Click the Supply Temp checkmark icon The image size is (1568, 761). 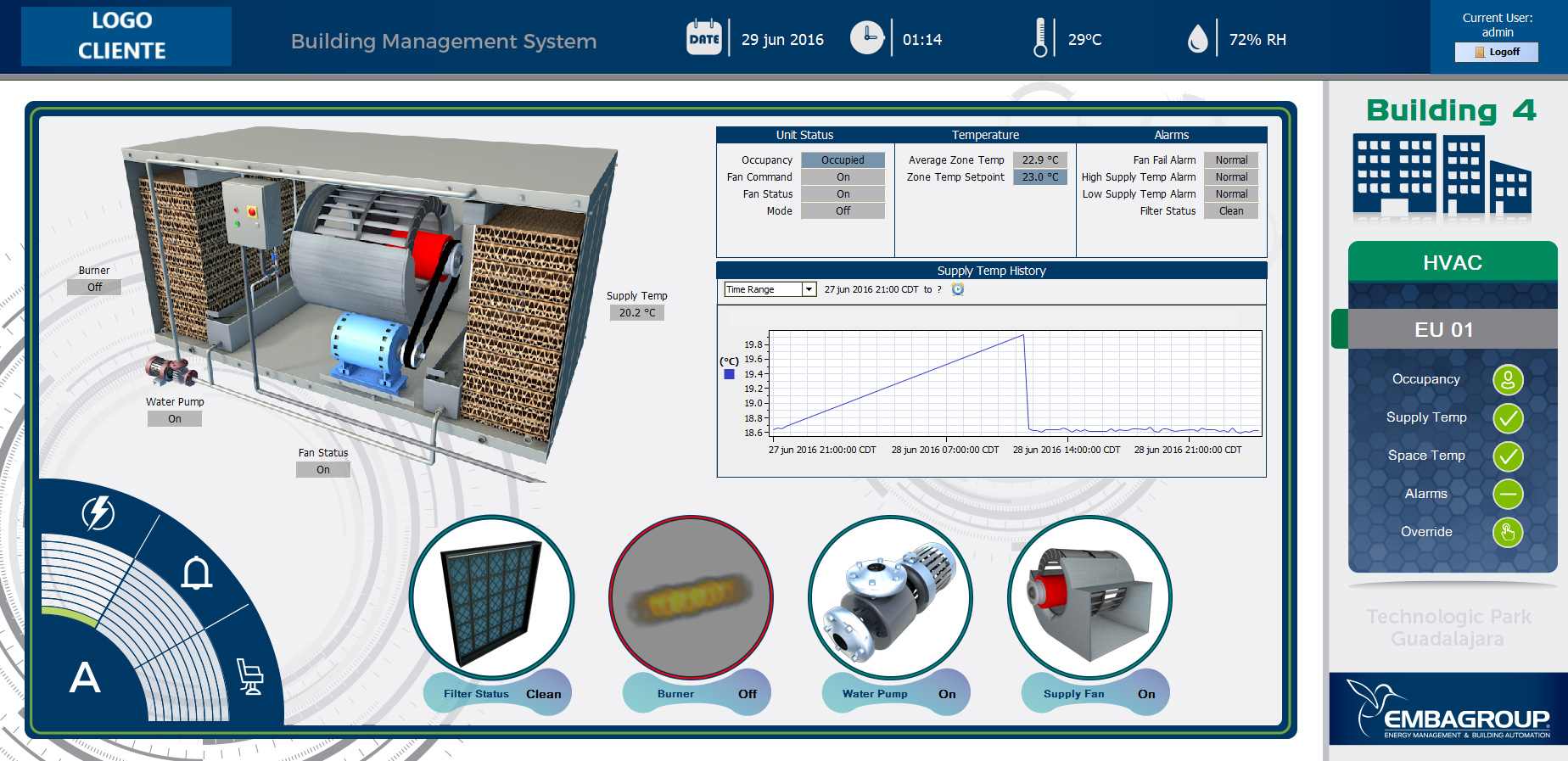[1508, 418]
